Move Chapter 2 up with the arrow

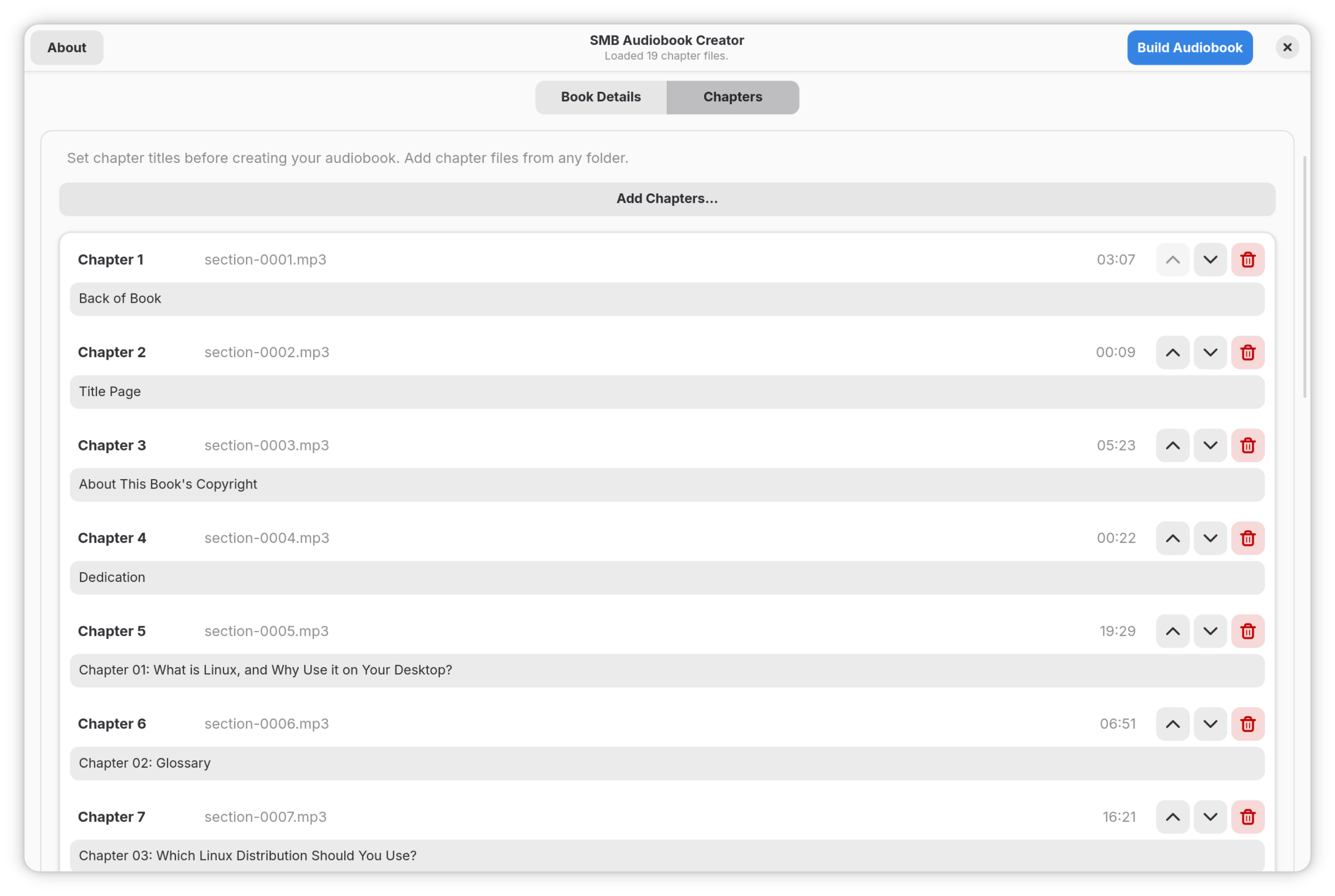[x=1173, y=353]
